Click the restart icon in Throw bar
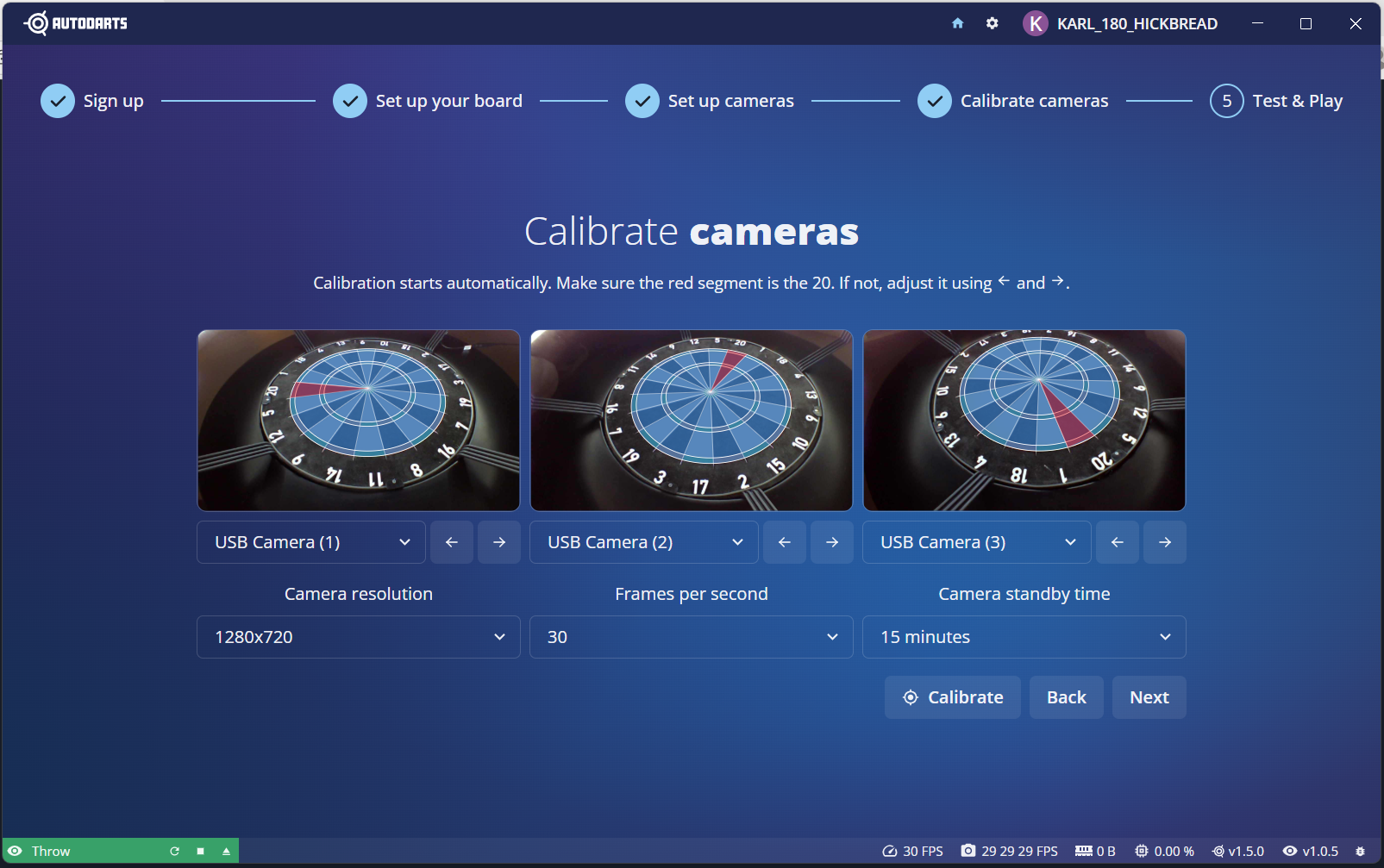This screenshot has height=868, width=1384. click(174, 851)
